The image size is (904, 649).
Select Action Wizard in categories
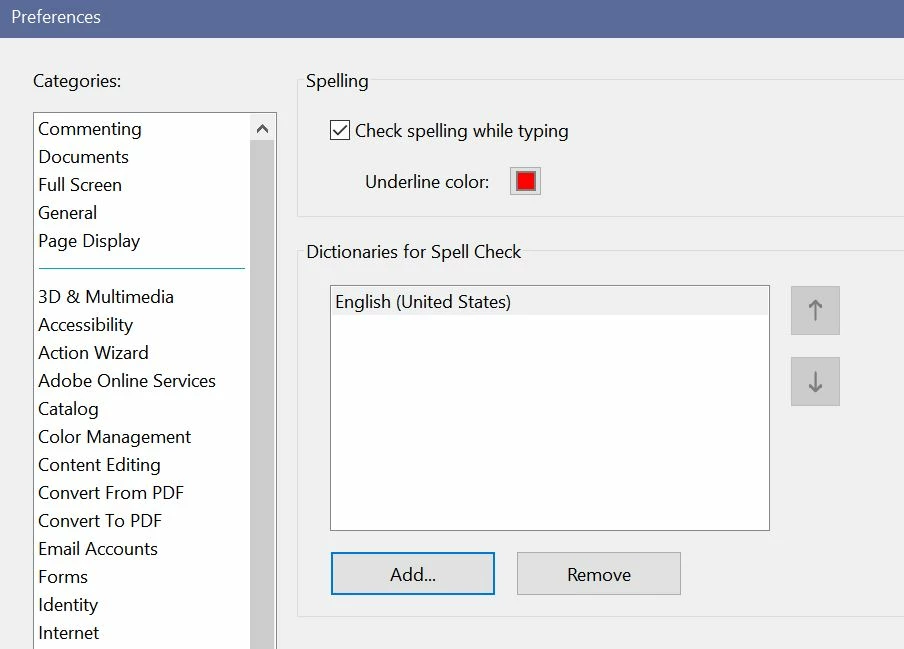click(x=93, y=353)
